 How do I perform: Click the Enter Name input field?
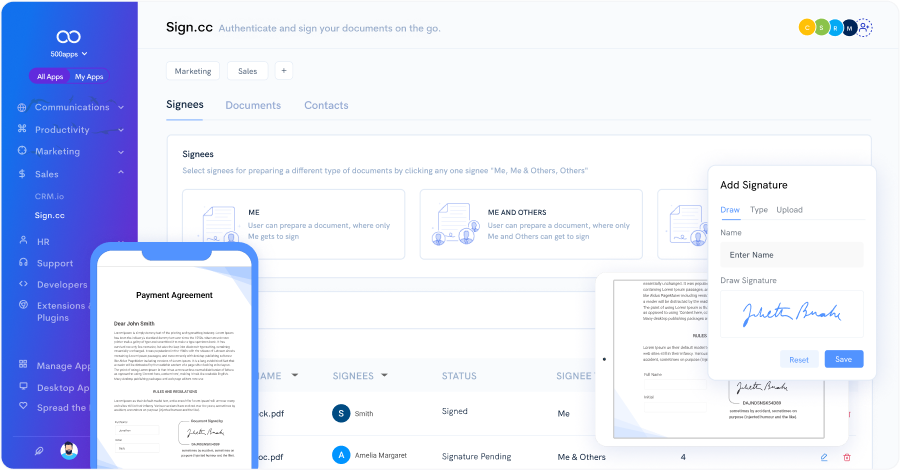coord(792,255)
